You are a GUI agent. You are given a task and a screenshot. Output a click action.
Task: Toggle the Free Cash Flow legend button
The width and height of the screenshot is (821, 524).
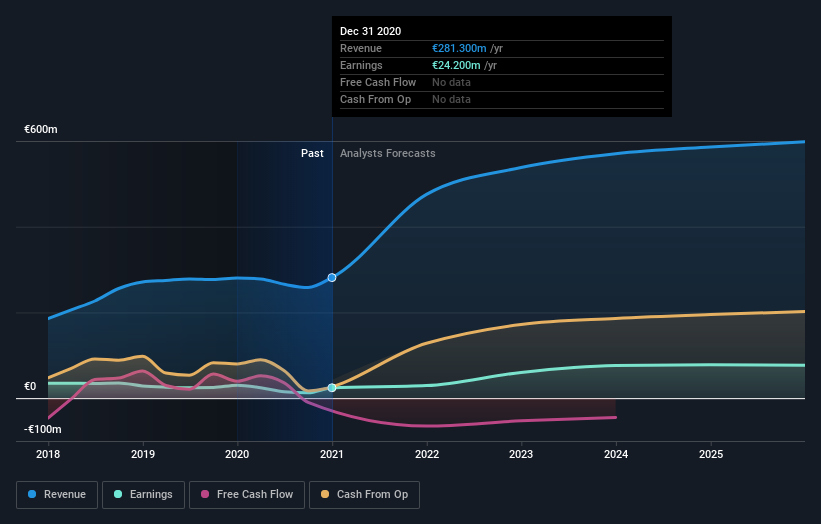tap(247, 495)
